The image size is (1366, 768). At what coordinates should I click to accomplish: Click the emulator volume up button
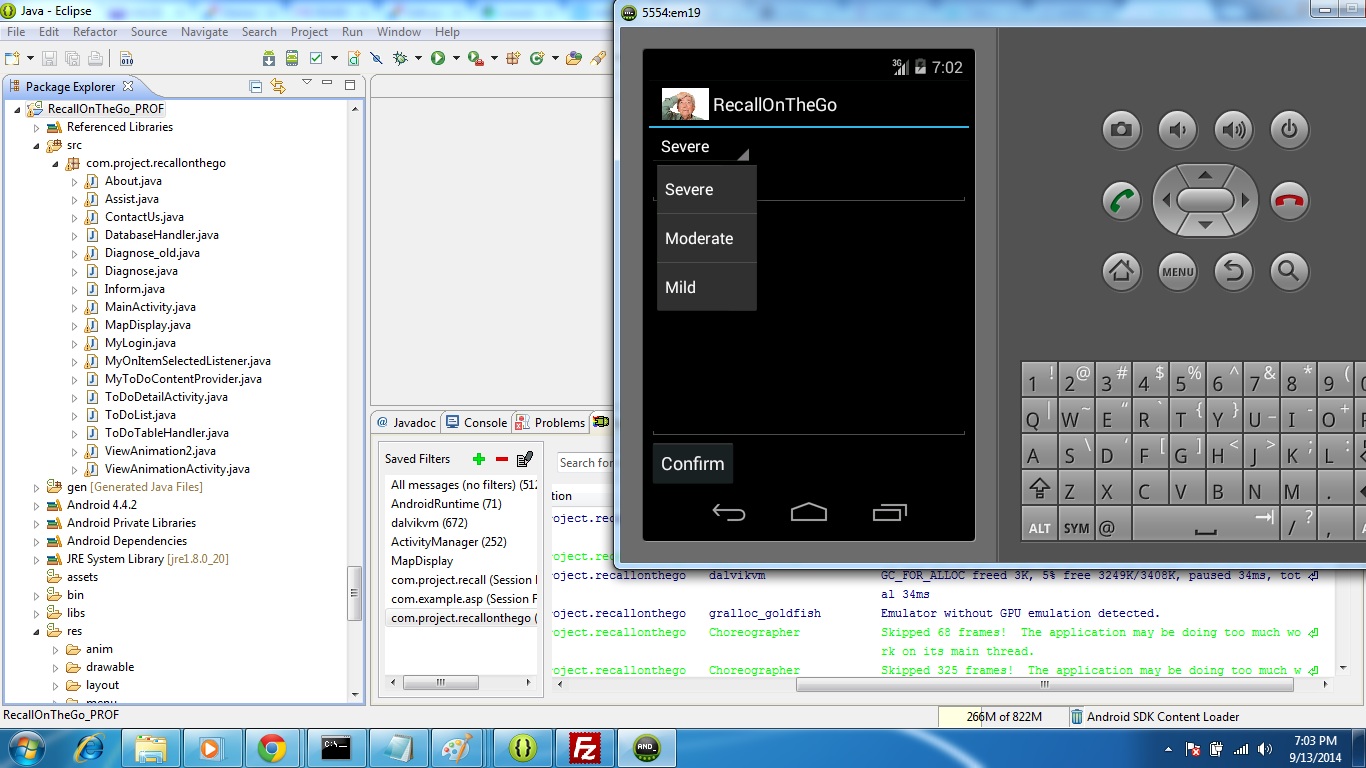(1234, 129)
